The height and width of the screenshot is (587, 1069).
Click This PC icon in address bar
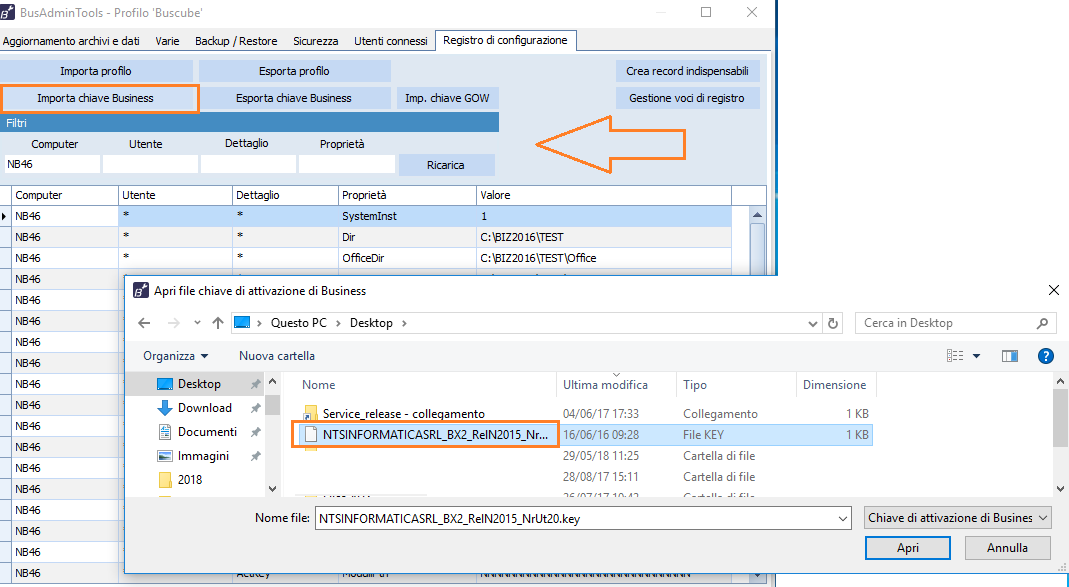tap(242, 323)
